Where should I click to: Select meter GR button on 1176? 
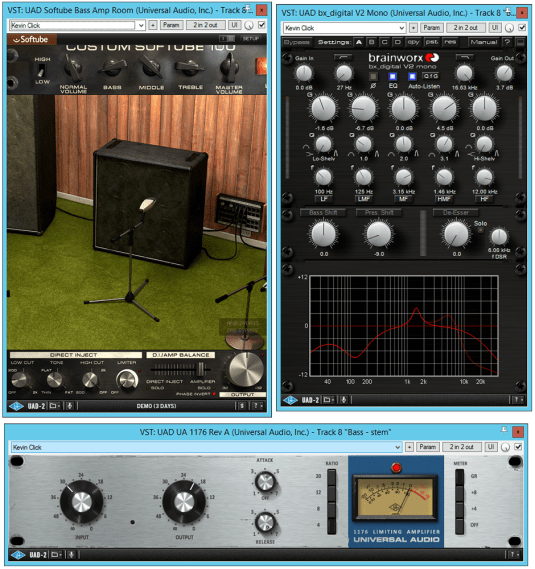point(460,477)
